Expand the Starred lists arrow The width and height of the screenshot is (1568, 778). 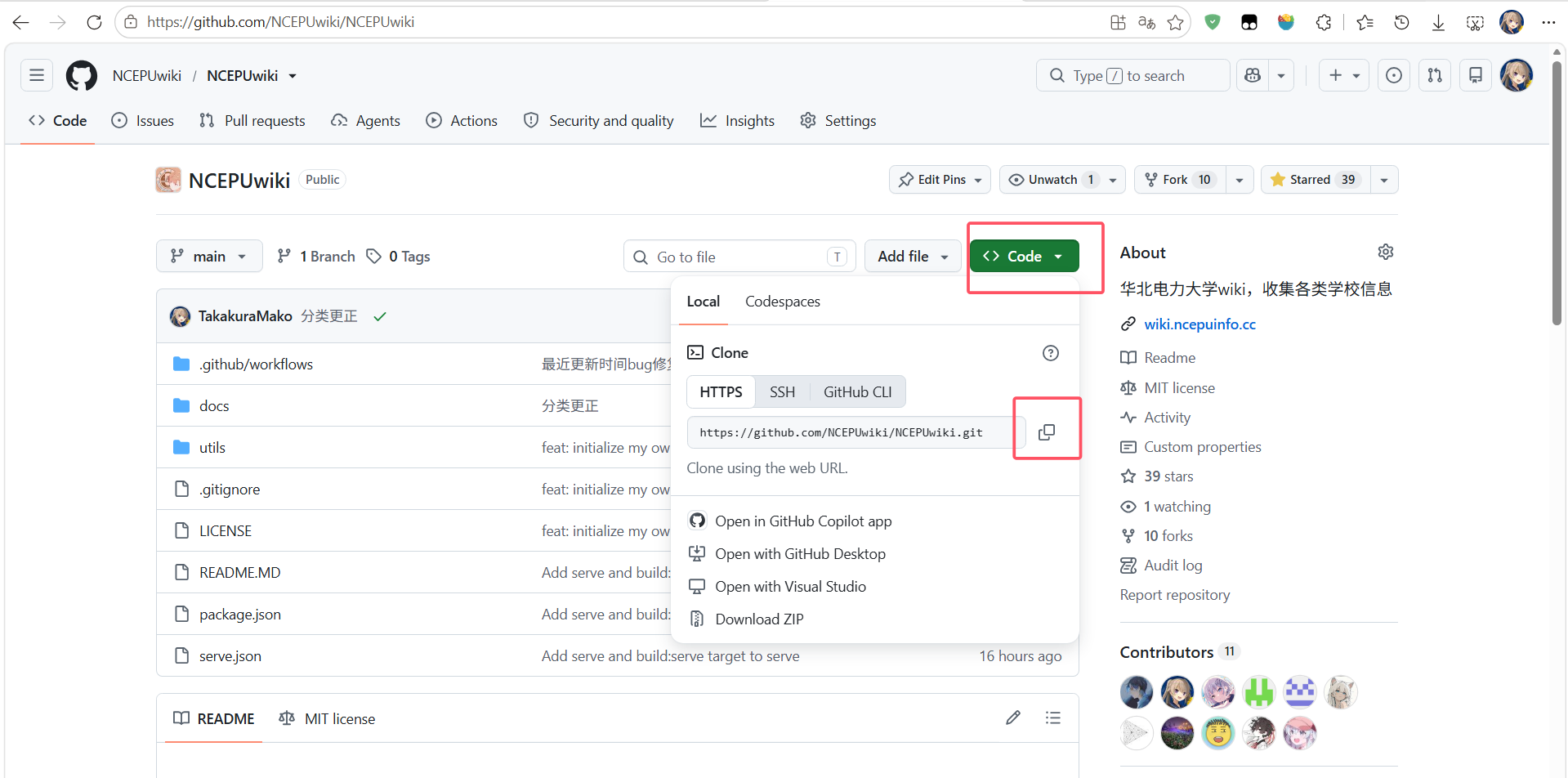pos(1384,180)
